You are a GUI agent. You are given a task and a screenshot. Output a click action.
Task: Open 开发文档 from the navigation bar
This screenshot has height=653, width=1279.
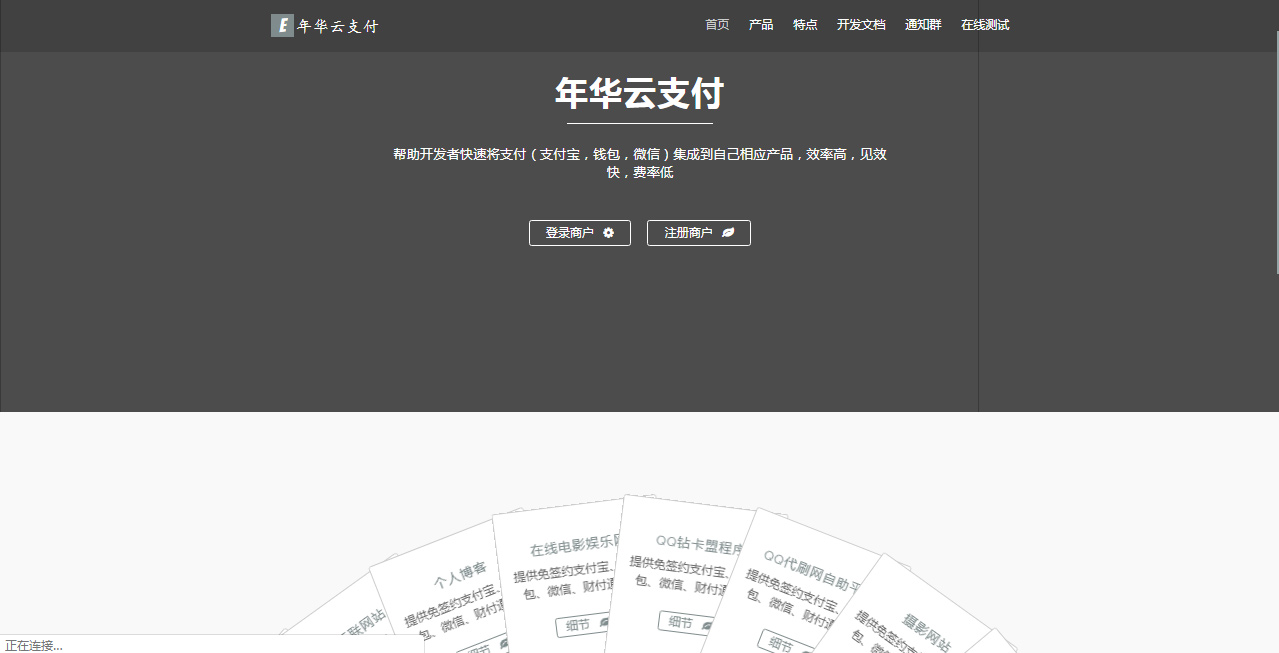[861, 25]
